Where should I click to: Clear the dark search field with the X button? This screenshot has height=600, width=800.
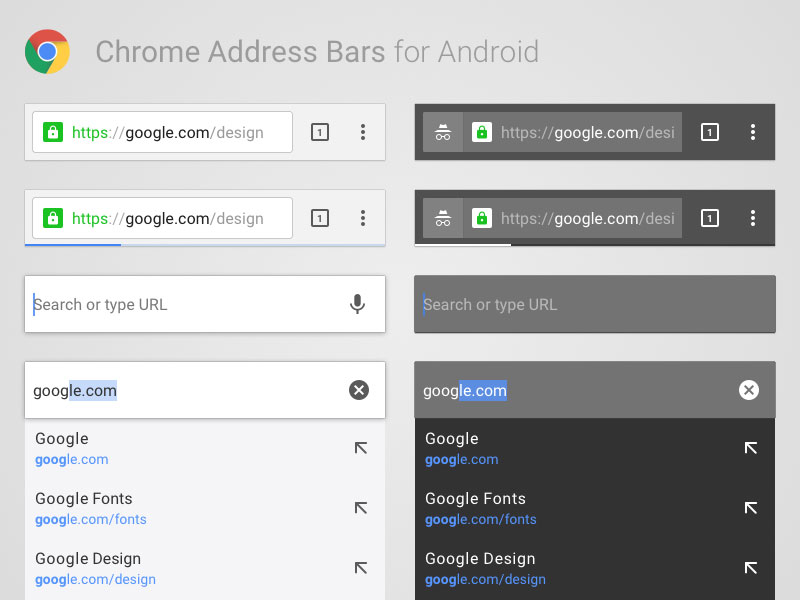749,390
